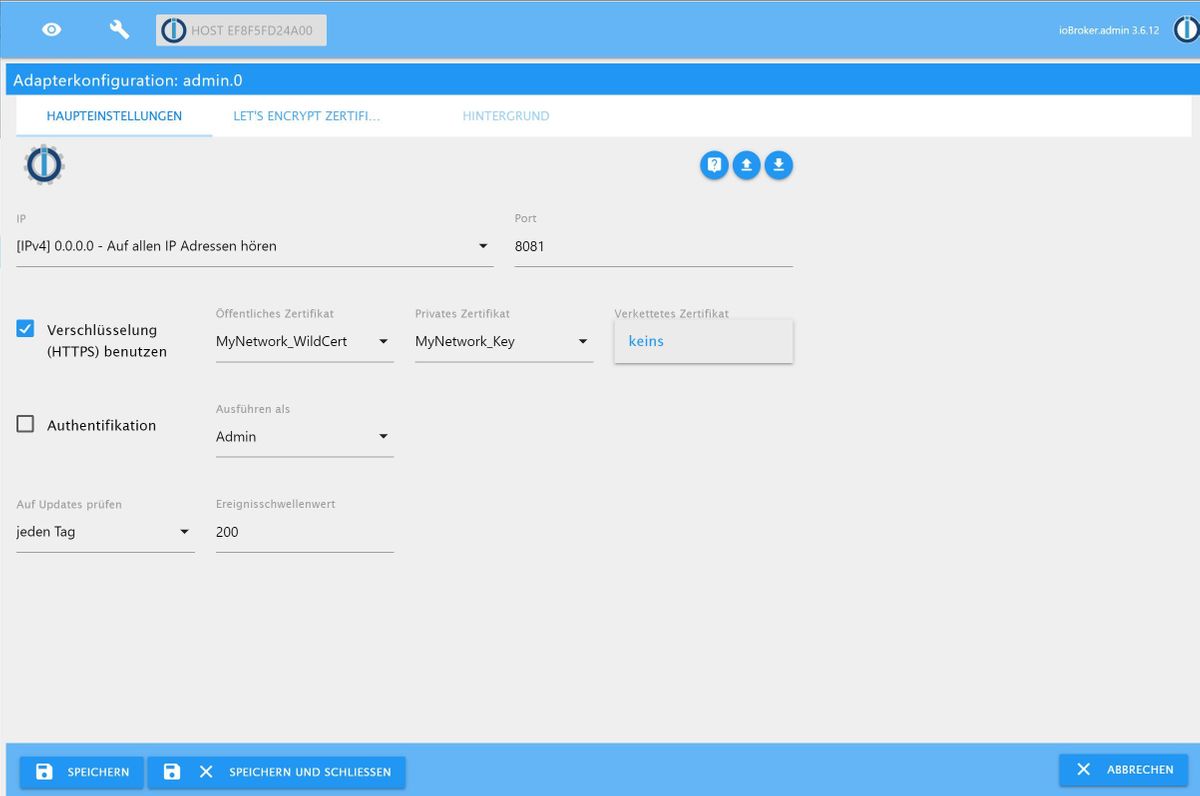Click the Speichern button
1200x796 pixels.
(82, 772)
